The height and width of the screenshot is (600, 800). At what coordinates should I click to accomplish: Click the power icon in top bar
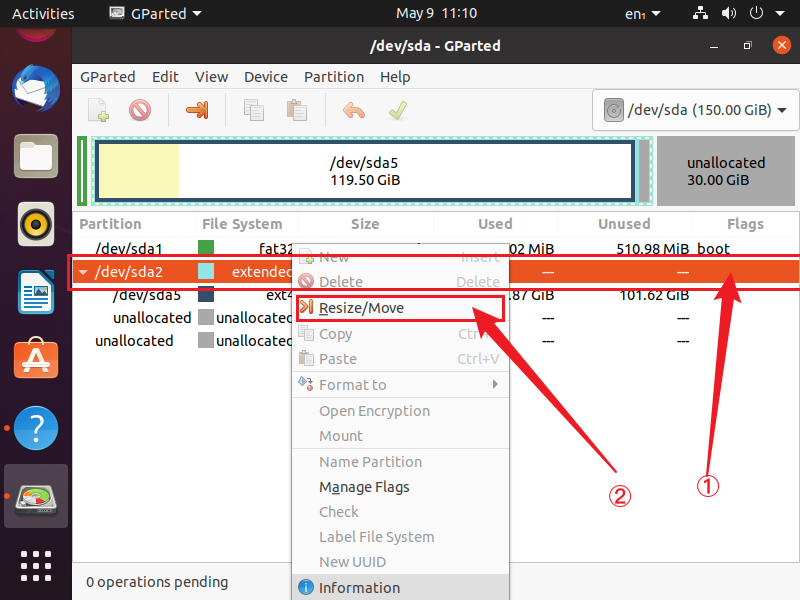(756, 13)
